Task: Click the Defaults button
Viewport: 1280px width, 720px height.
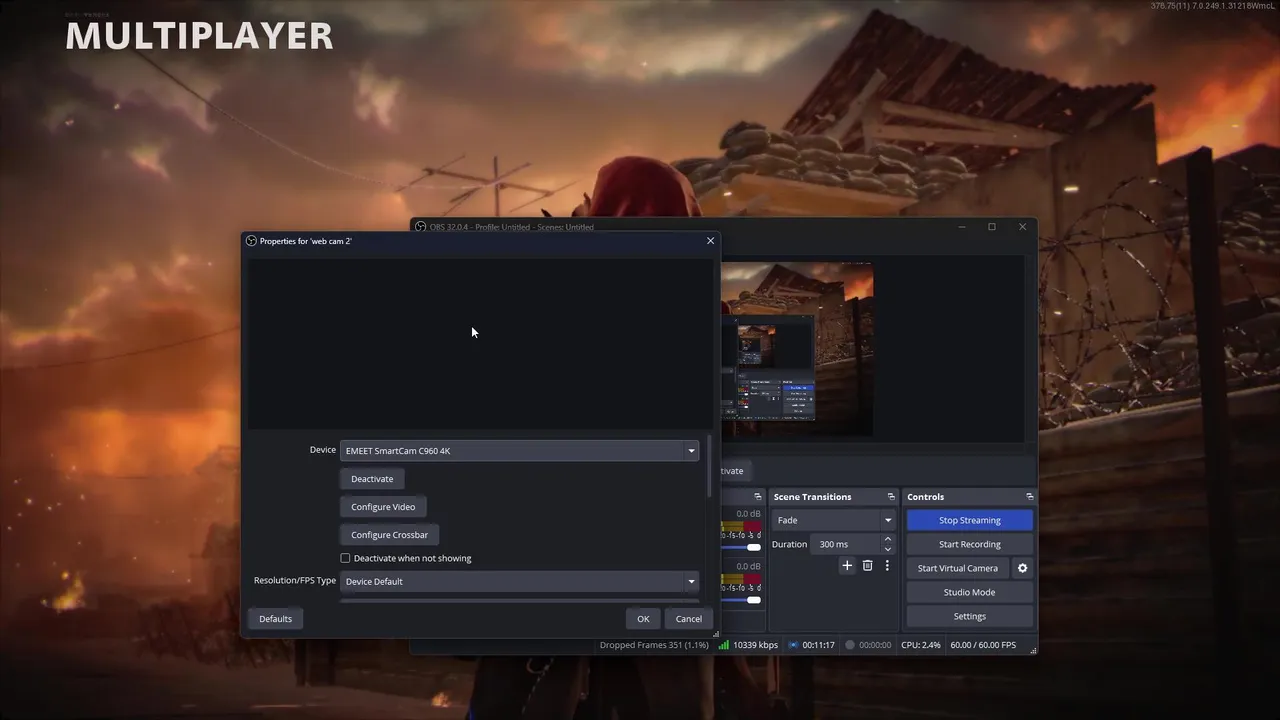Action: point(275,619)
